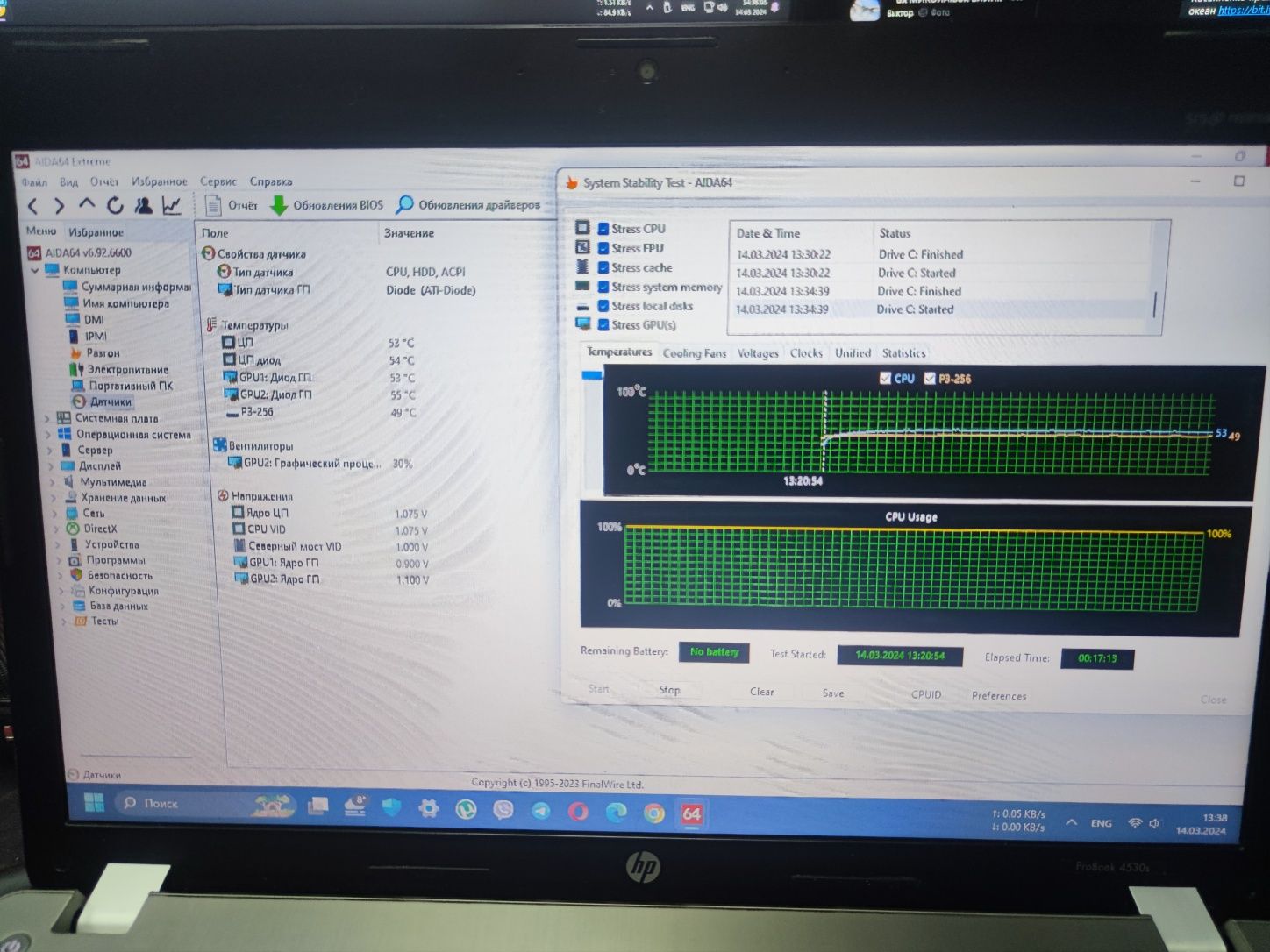The height and width of the screenshot is (952, 1270).
Task: Open Preferences in the stability test window
Action: pyautogui.click(x=999, y=696)
